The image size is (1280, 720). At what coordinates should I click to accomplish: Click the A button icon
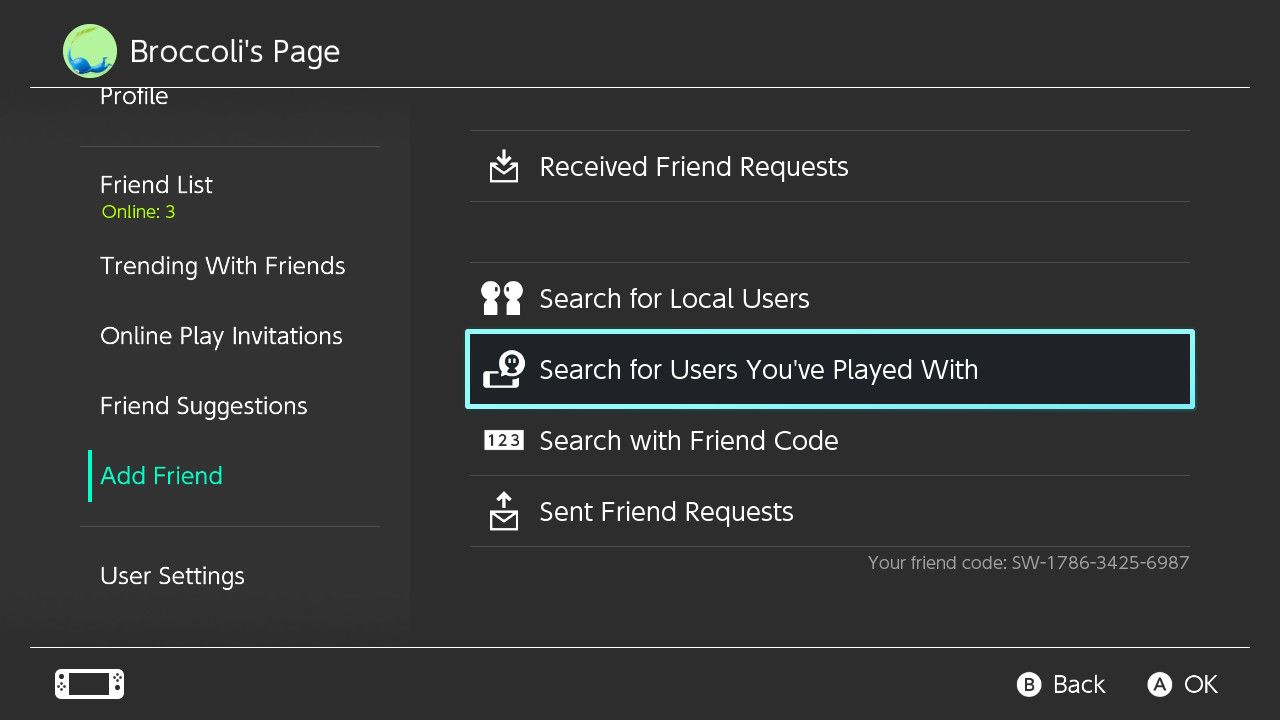point(1159,684)
